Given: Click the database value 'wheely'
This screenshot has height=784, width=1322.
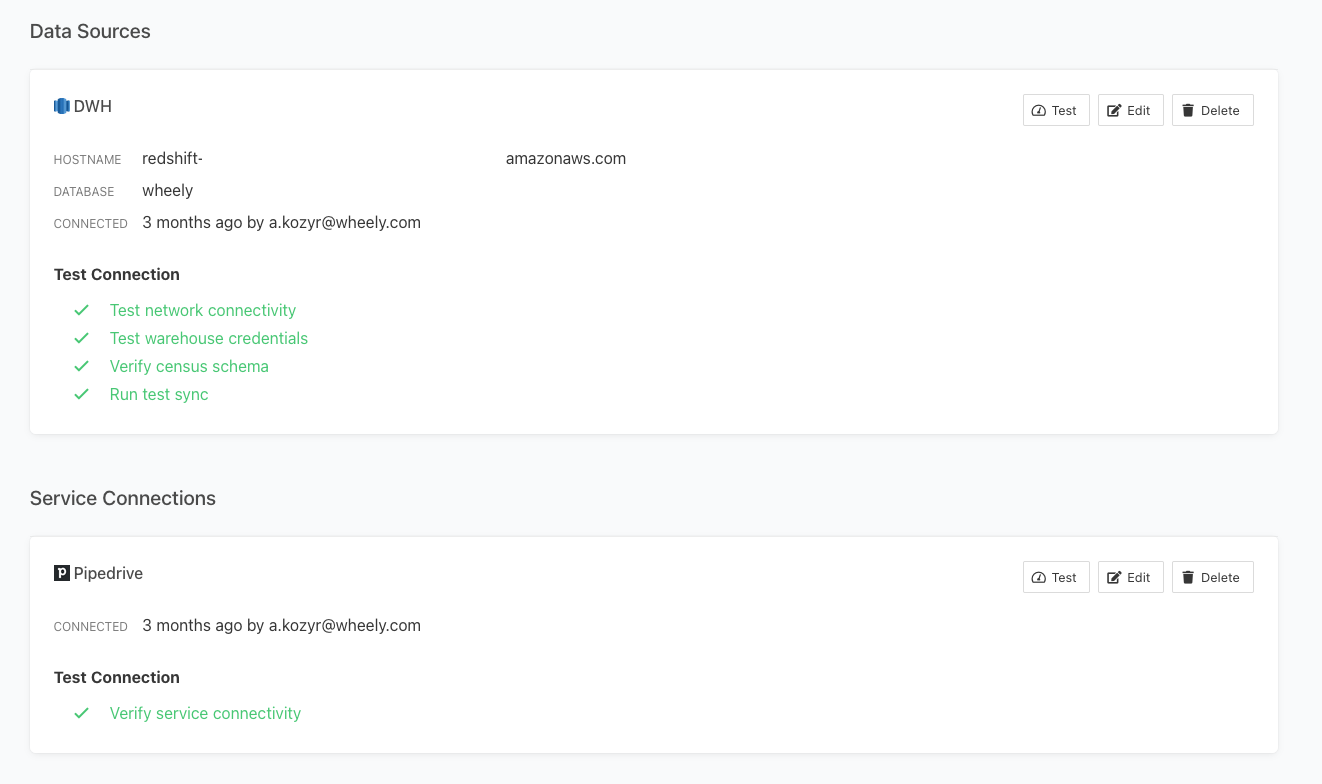Looking at the screenshot, I should tap(168, 190).
